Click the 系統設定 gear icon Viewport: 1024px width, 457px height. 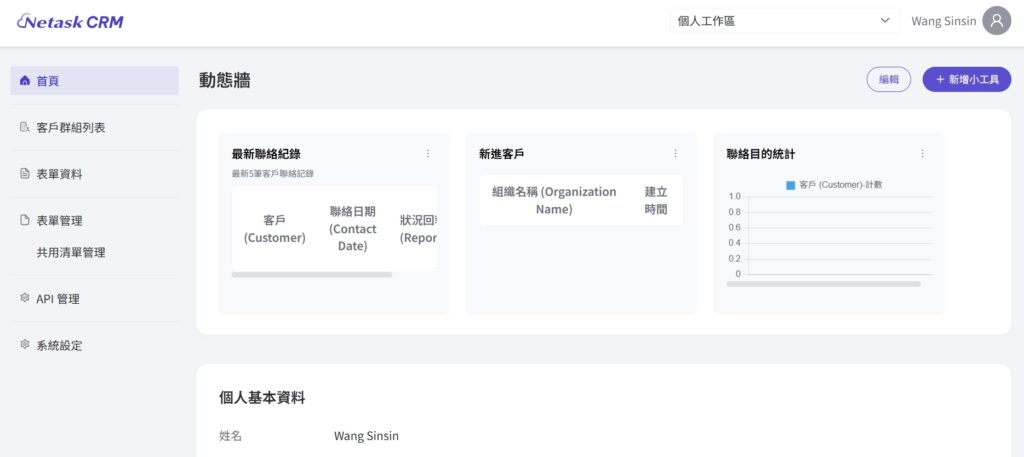[25, 345]
